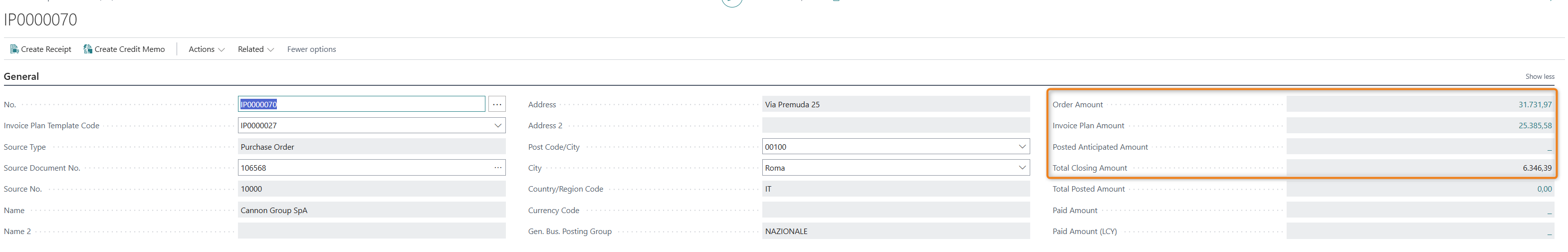Click the Total Posted Amount value
The width and height of the screenshot is (1568, 252).
tap(1544, 189)
